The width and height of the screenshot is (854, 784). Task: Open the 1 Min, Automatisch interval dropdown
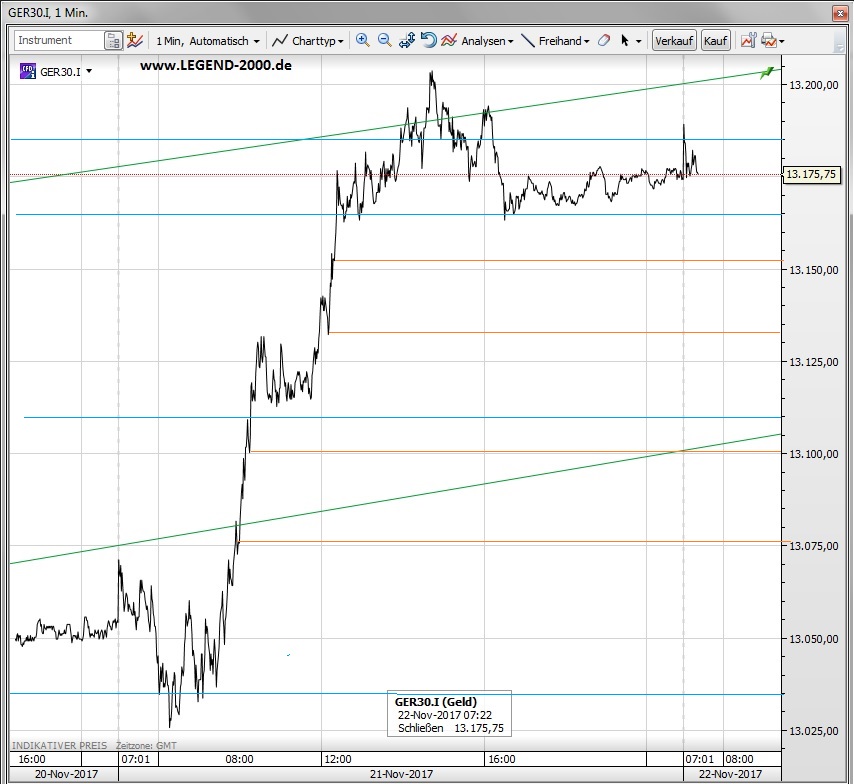coord(208,41)
